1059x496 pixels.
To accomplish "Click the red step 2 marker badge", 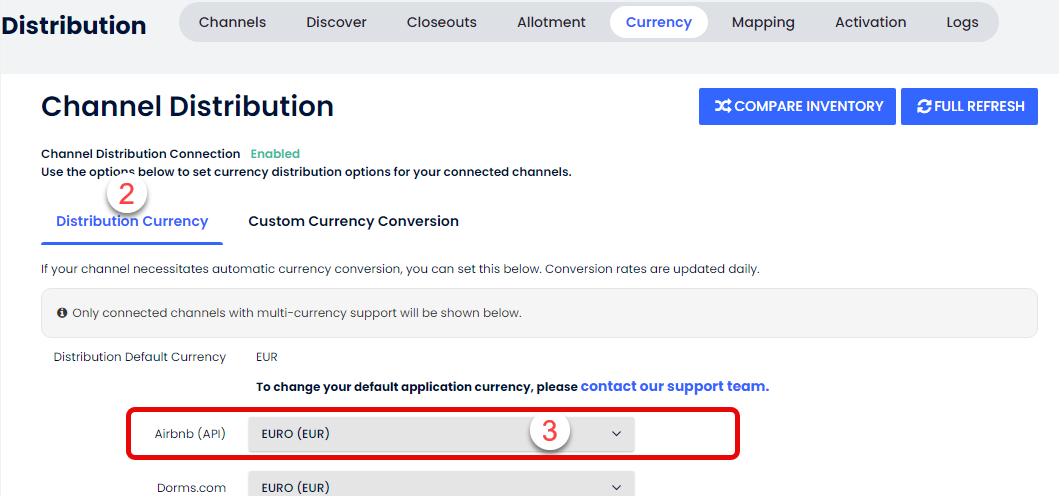I will [127, 194].
